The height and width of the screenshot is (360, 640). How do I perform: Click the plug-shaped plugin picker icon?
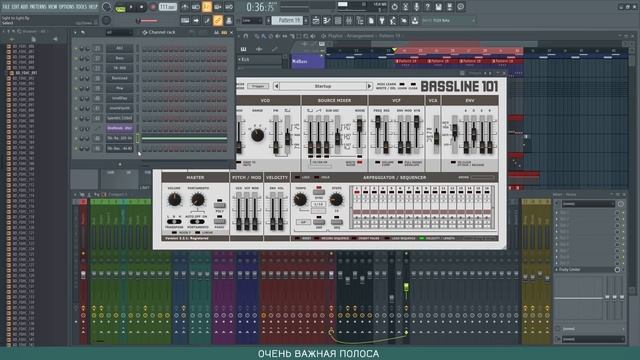pos(382,20)
